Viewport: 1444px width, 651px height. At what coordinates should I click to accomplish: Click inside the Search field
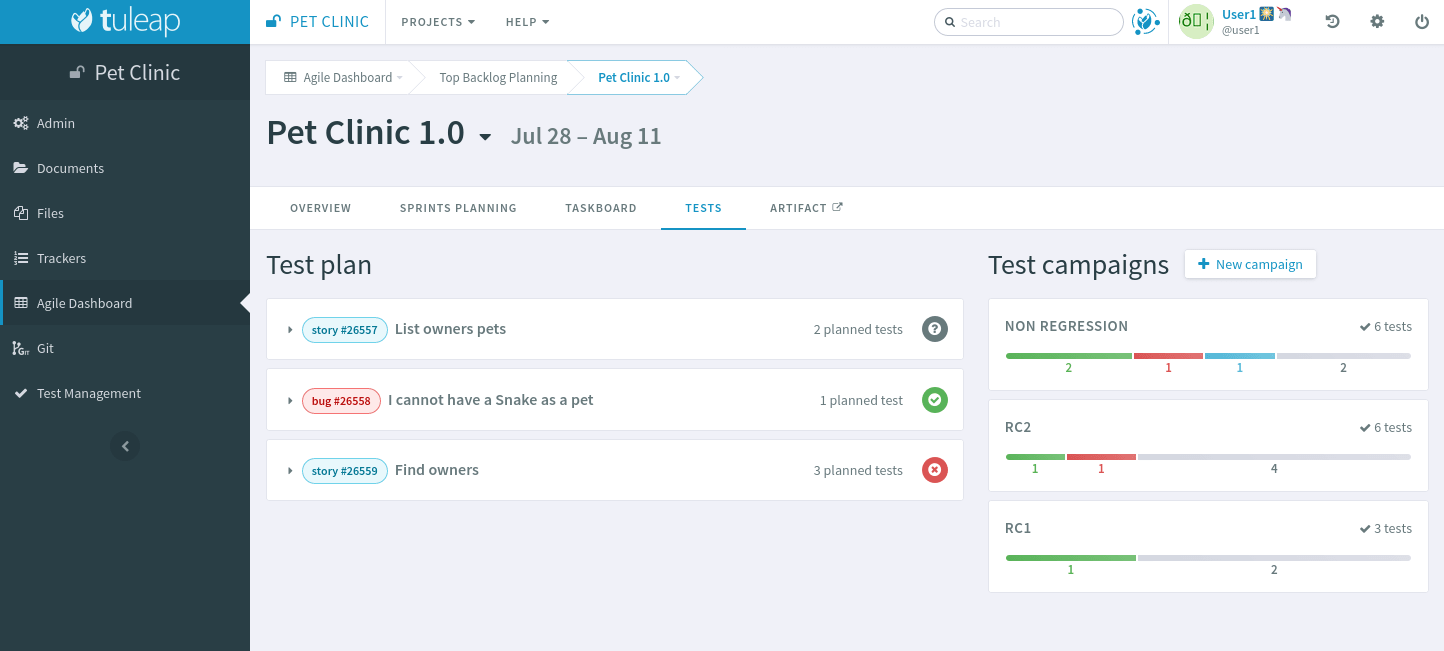[x=1029, y=21]
